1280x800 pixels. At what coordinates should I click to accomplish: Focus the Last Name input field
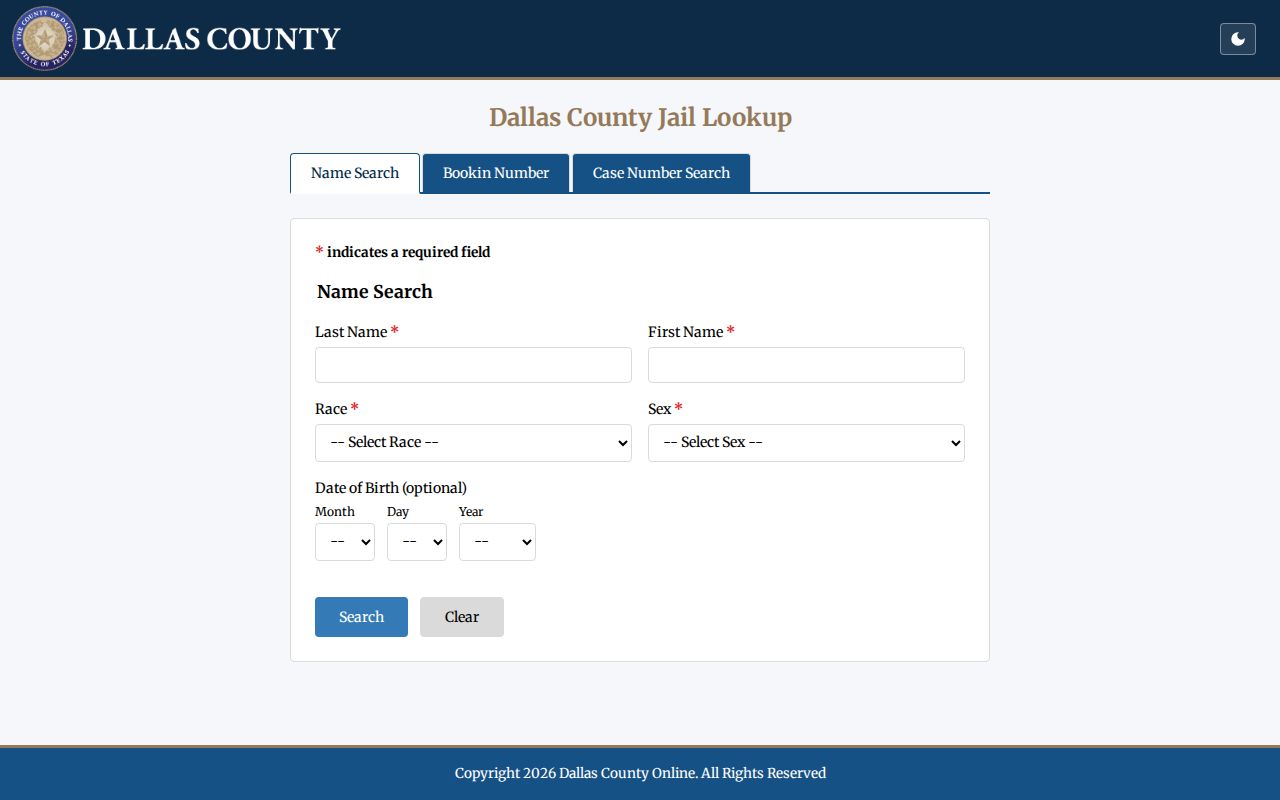(473, 365)
